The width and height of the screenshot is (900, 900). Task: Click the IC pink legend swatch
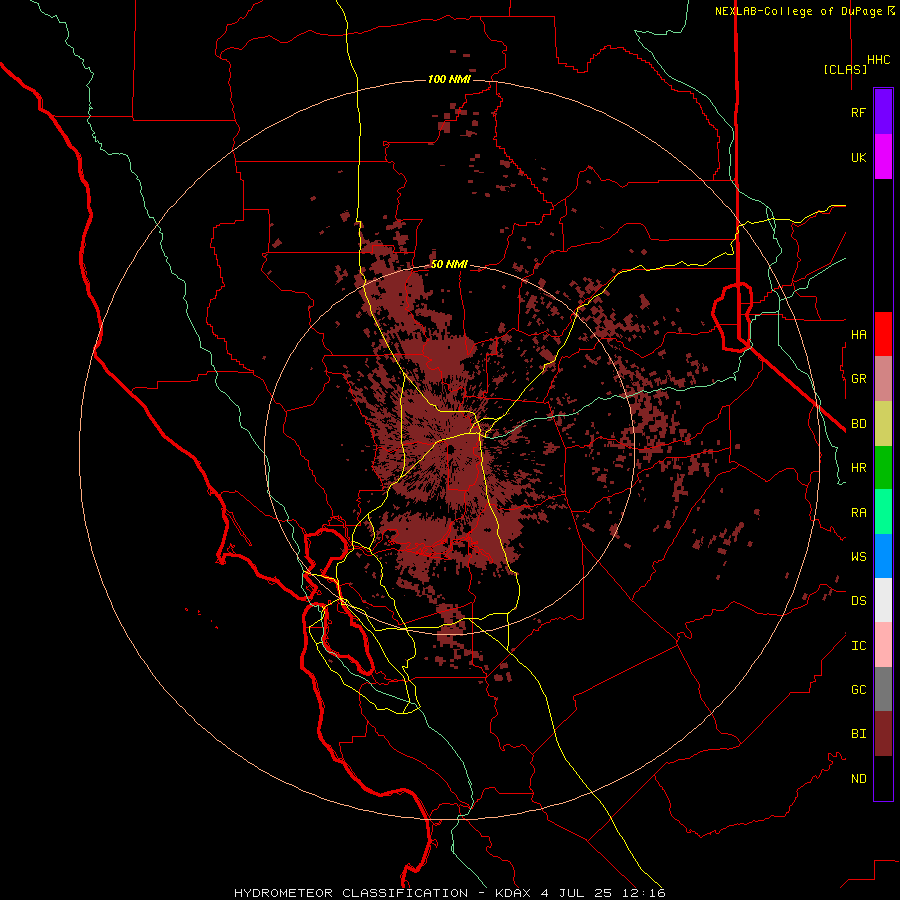pos(883,645)
